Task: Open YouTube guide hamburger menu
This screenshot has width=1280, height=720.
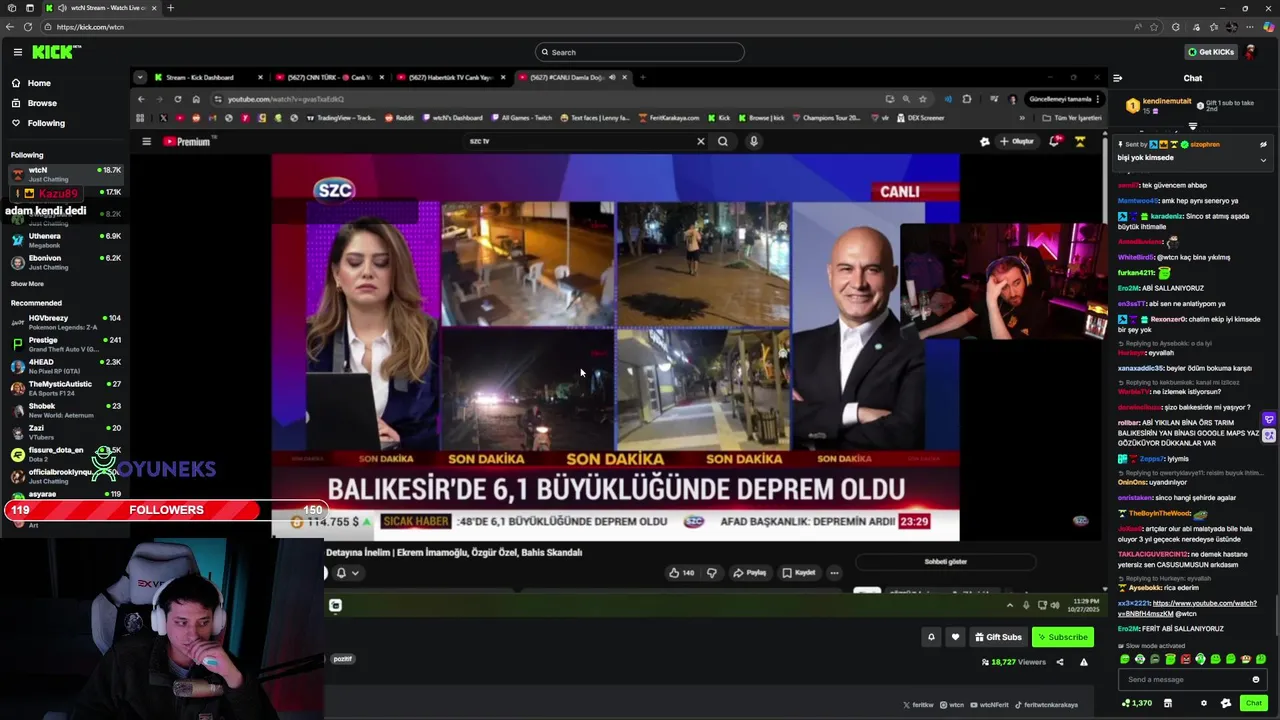Action: point(146,141)
